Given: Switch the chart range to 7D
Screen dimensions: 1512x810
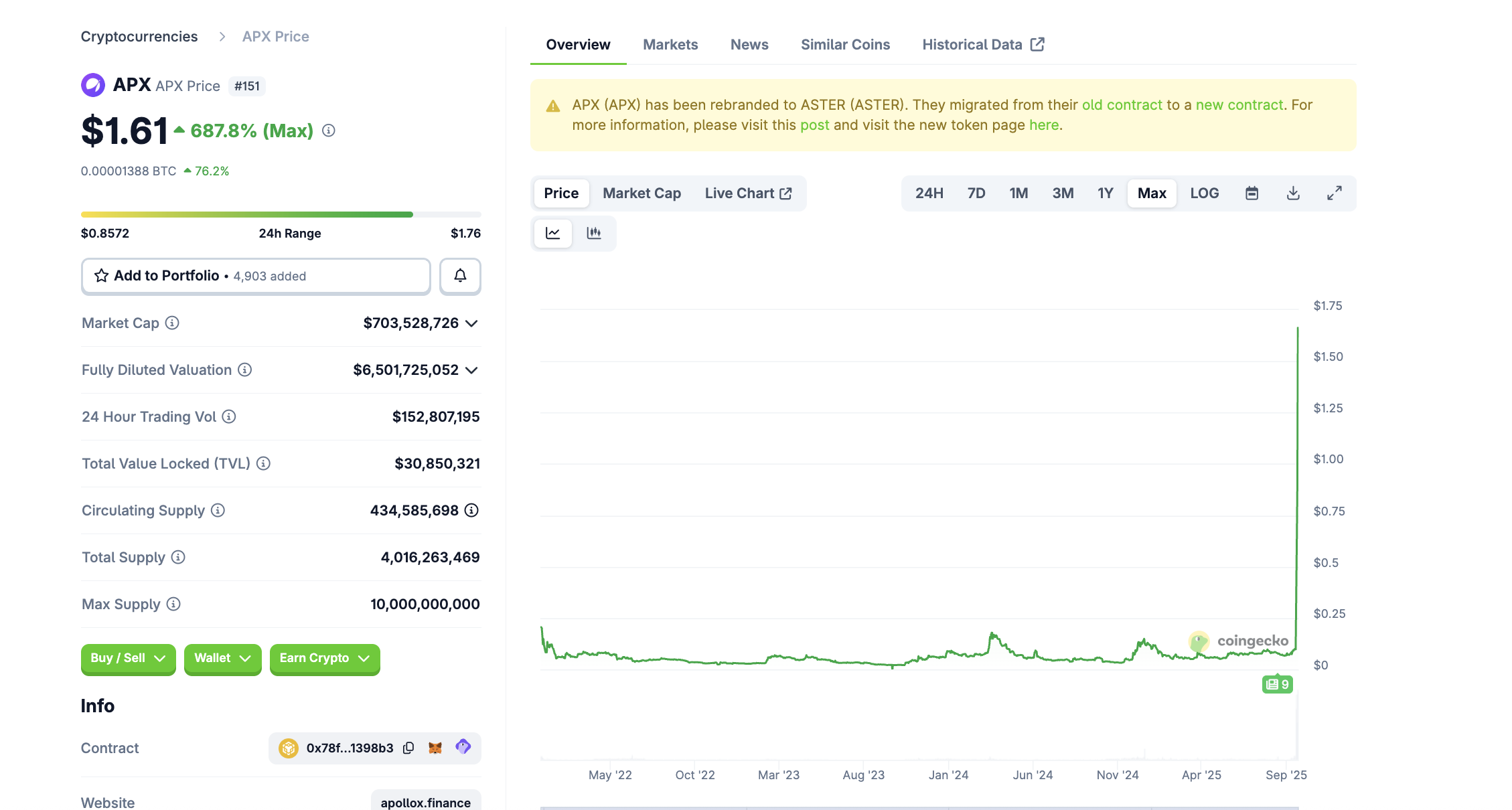Looking at the screenshot, I should pos(976,193).
